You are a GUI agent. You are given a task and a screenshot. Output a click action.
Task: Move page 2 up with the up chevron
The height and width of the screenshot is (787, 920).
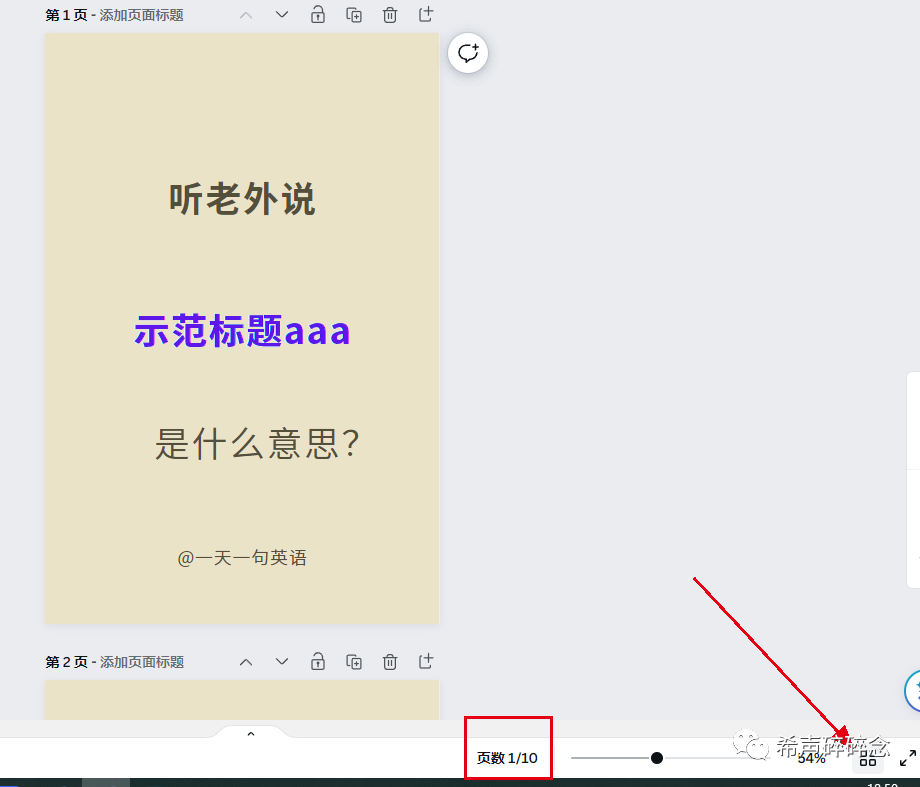point(245,661)
